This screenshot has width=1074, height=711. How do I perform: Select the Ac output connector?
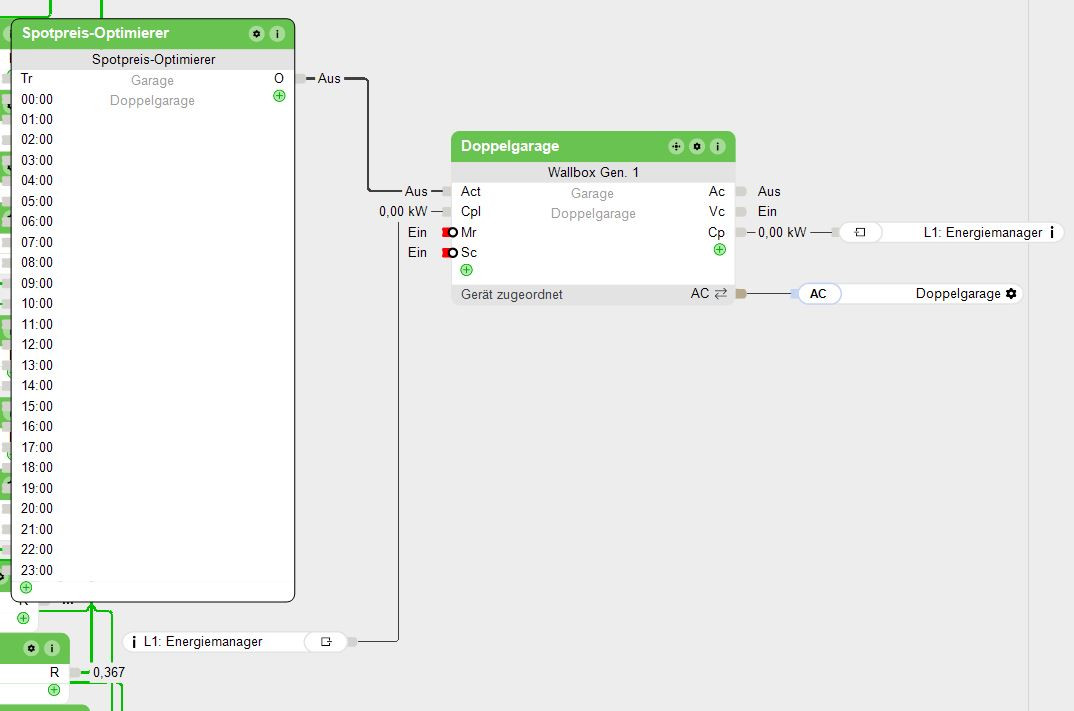[740, 192]
